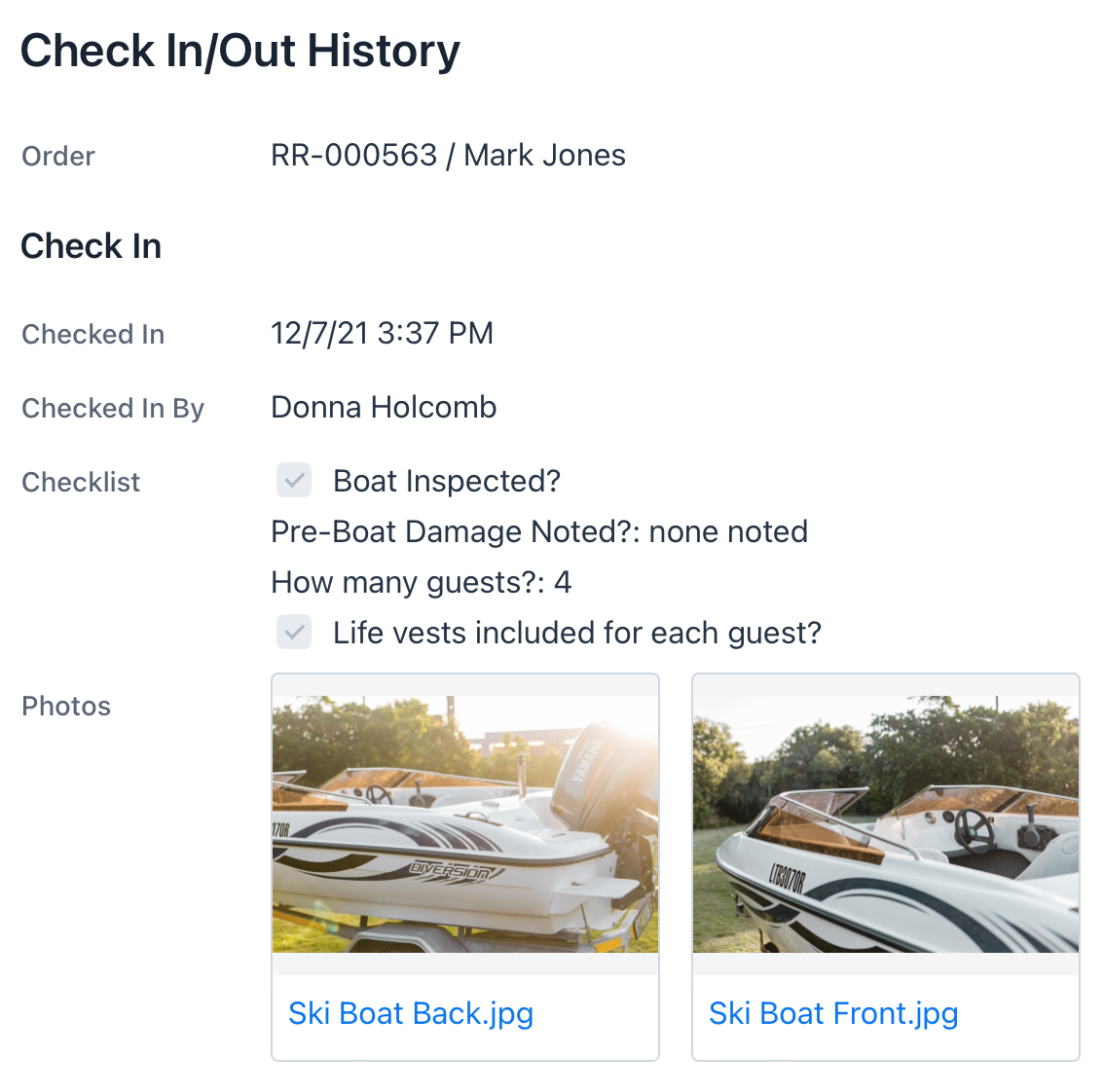Click the Photos field label

tap(66, 706)
